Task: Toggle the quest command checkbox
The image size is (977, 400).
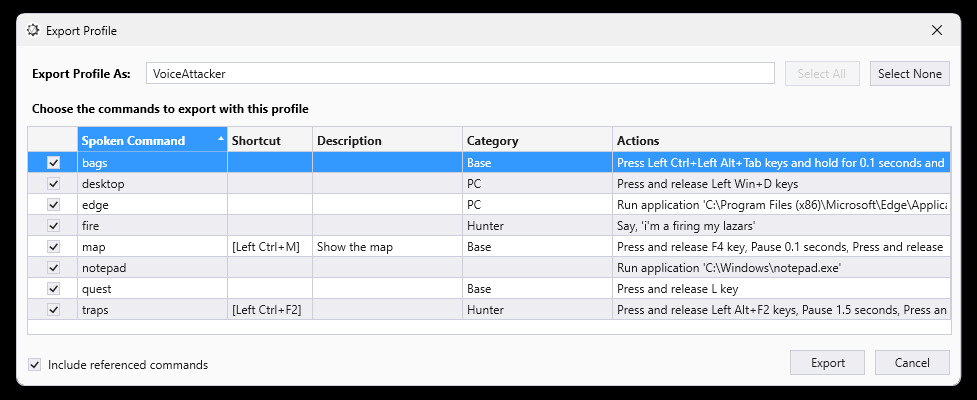Action: pyautogui.click(x=54, y=289)
